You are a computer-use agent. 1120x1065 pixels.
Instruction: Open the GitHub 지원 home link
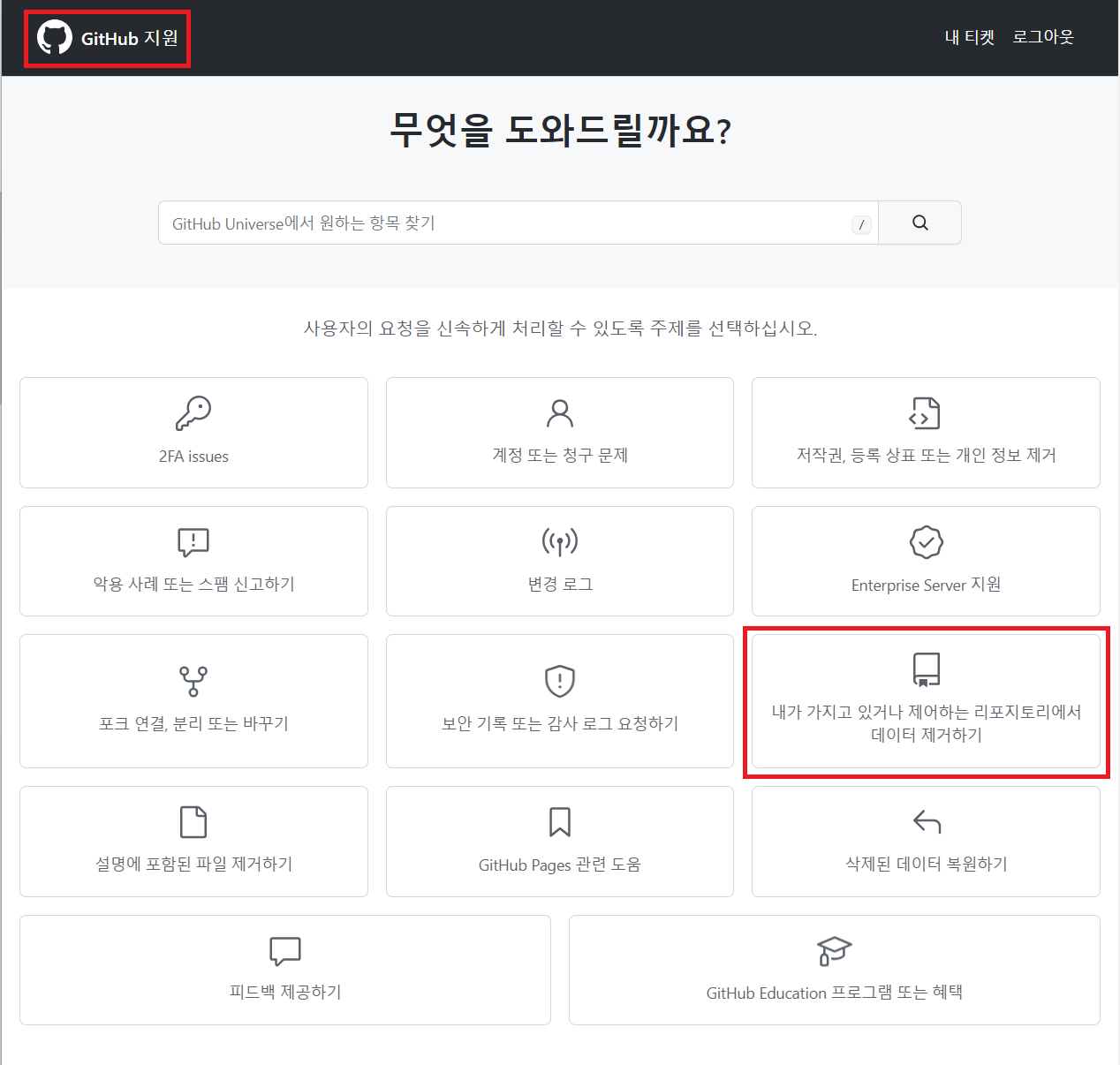108,38
